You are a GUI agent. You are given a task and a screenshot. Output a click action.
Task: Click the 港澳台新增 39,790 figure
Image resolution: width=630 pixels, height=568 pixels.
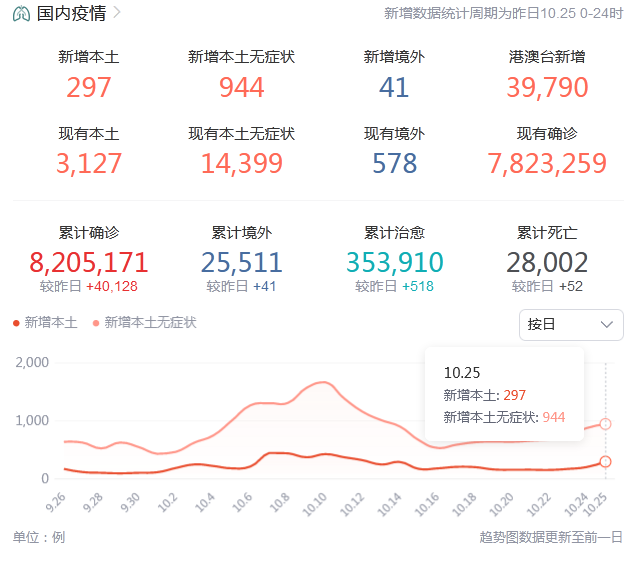click(547, 87)
